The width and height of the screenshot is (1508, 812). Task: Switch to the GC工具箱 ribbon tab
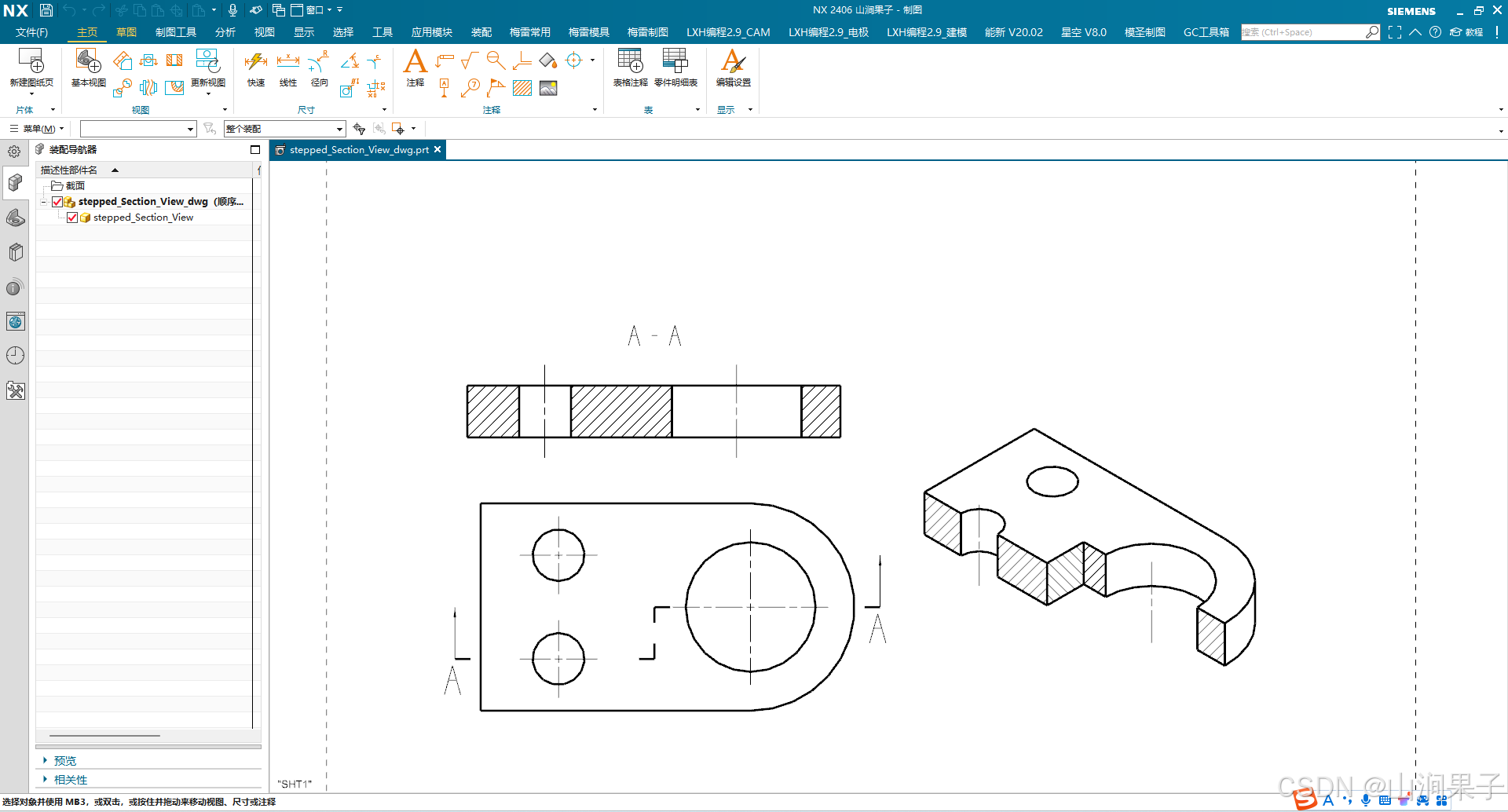pos(1206,32)
